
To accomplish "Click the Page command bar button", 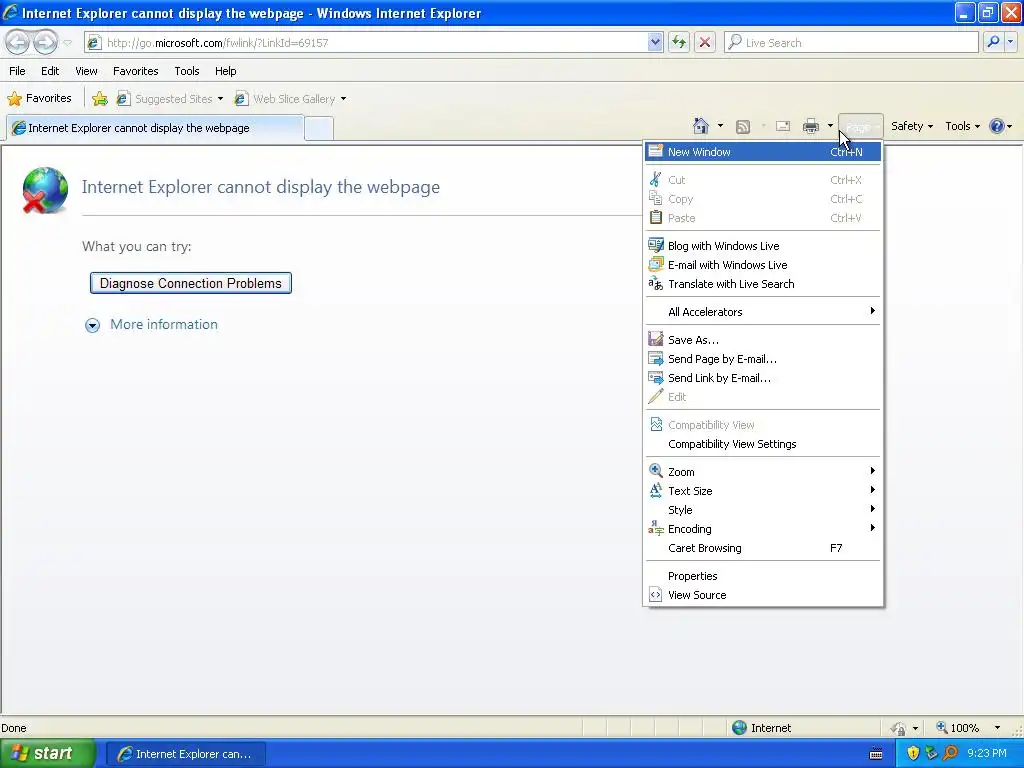I will [x=861, y=126].
